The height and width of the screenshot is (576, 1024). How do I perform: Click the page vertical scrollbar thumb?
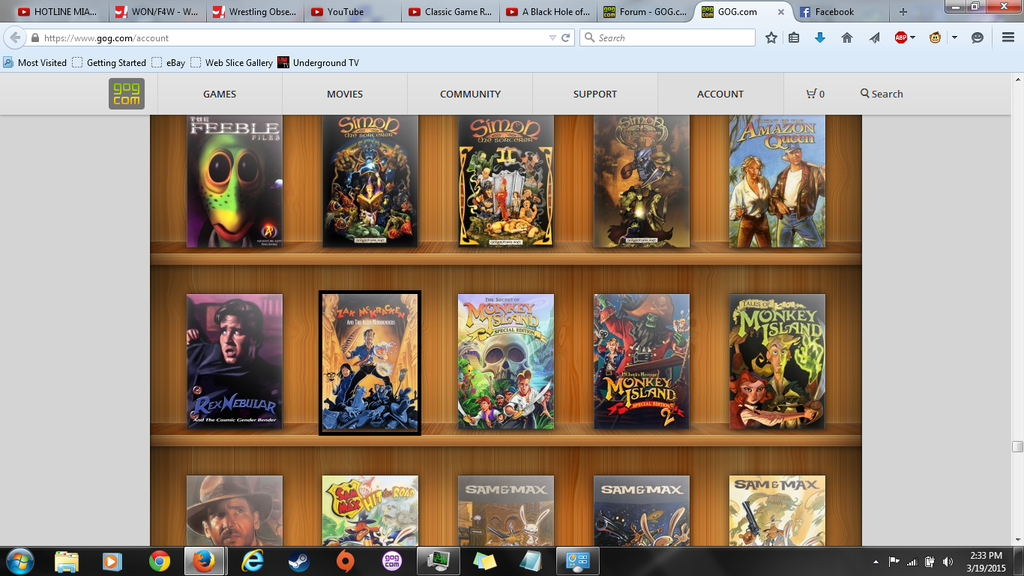pos(1017,447)
